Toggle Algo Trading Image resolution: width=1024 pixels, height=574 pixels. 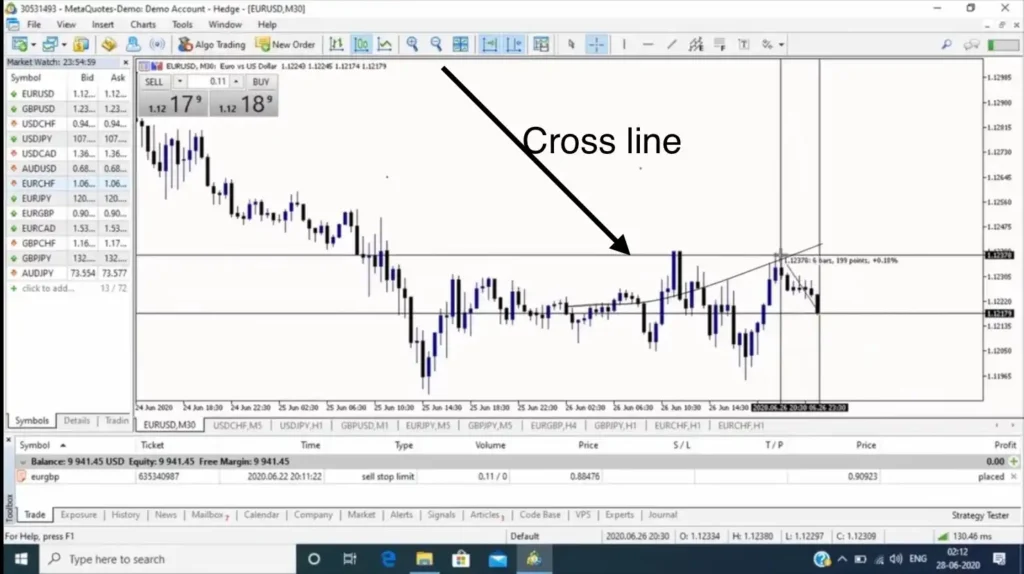tap(212, 44)
